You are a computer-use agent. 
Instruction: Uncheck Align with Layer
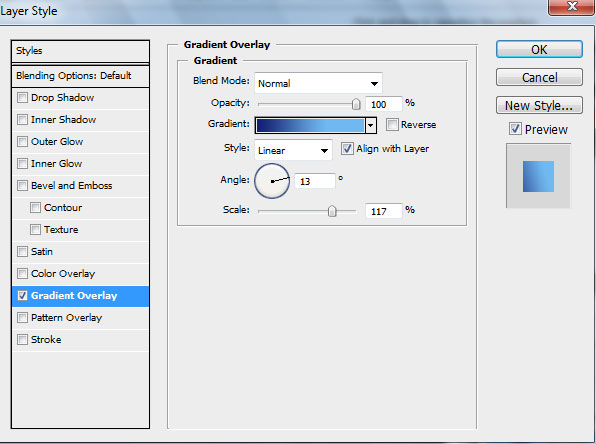[347, 148]
